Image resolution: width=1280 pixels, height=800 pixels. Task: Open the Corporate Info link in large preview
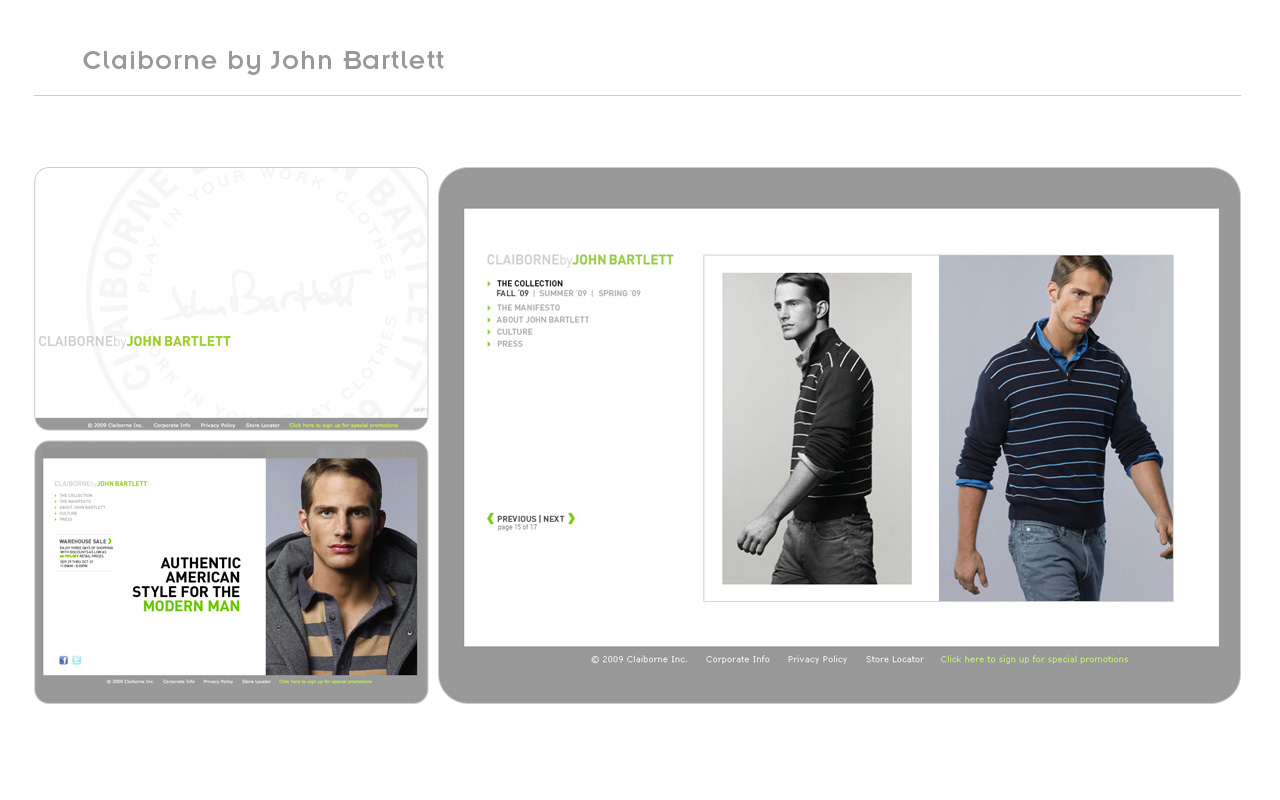[x=738, y=659]
